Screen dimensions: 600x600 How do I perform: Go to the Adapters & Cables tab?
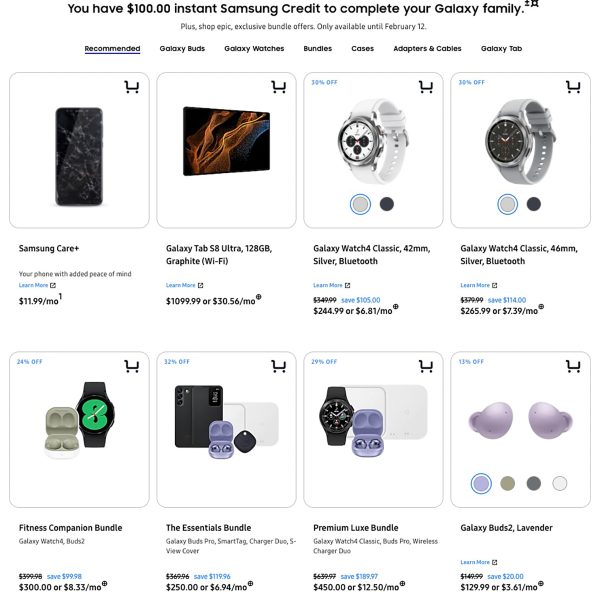coord(427,48)
